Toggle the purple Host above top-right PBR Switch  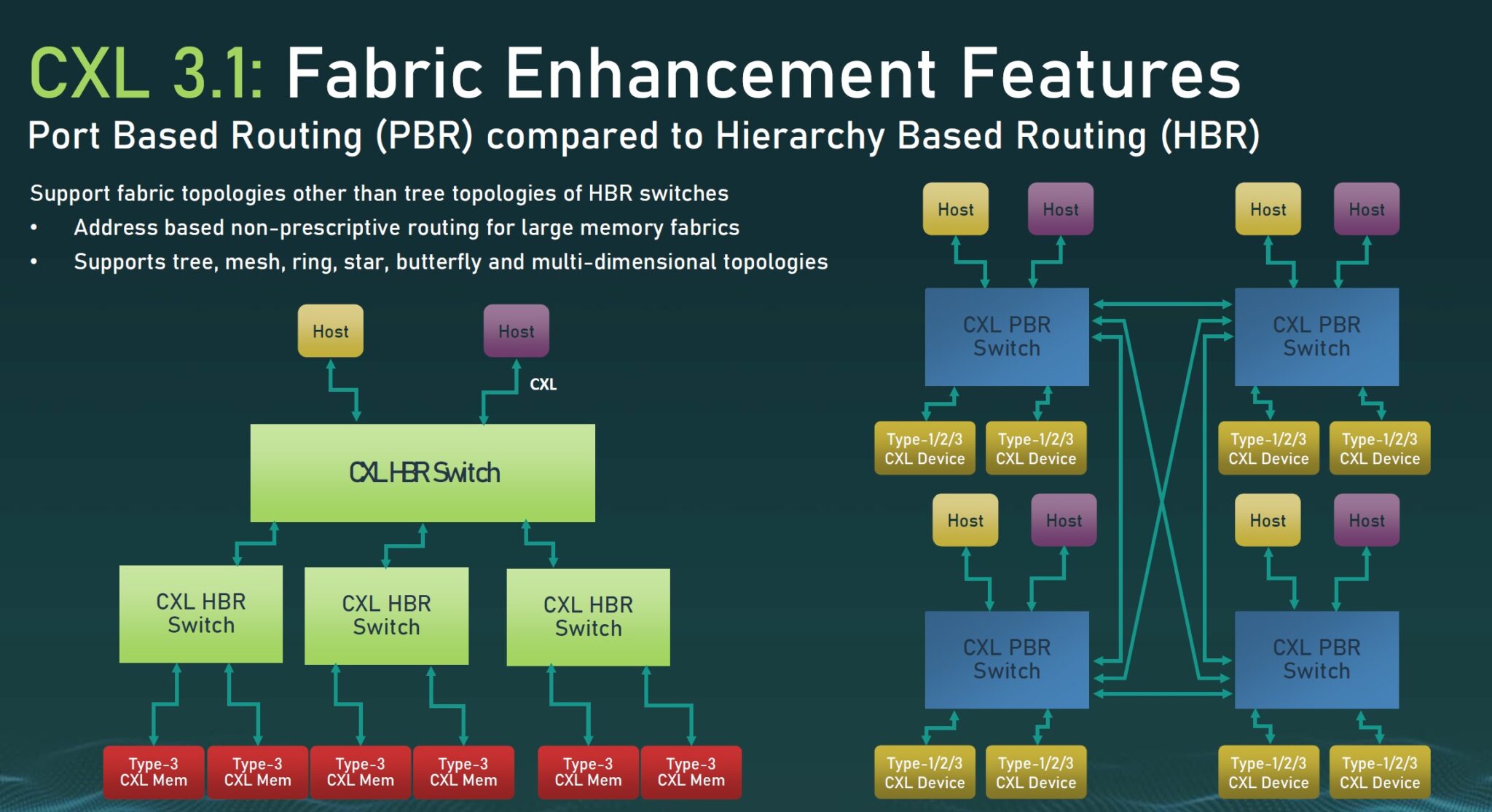1367,209
